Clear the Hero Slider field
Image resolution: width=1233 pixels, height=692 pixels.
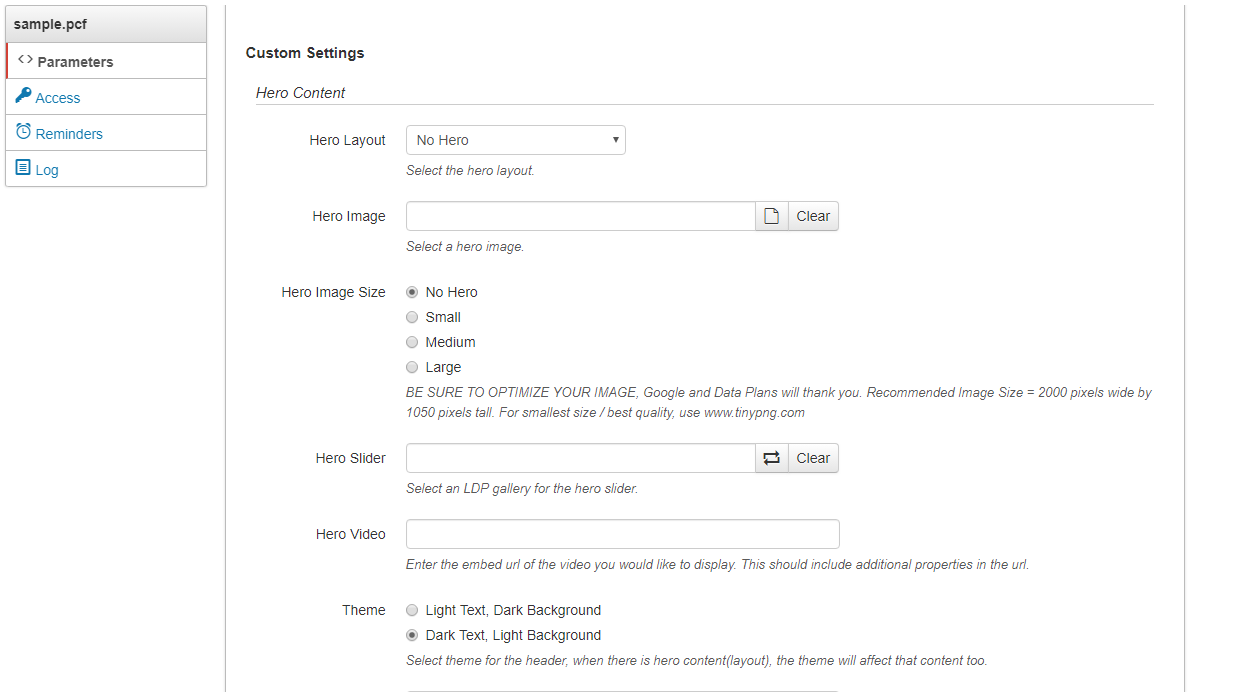813,457
